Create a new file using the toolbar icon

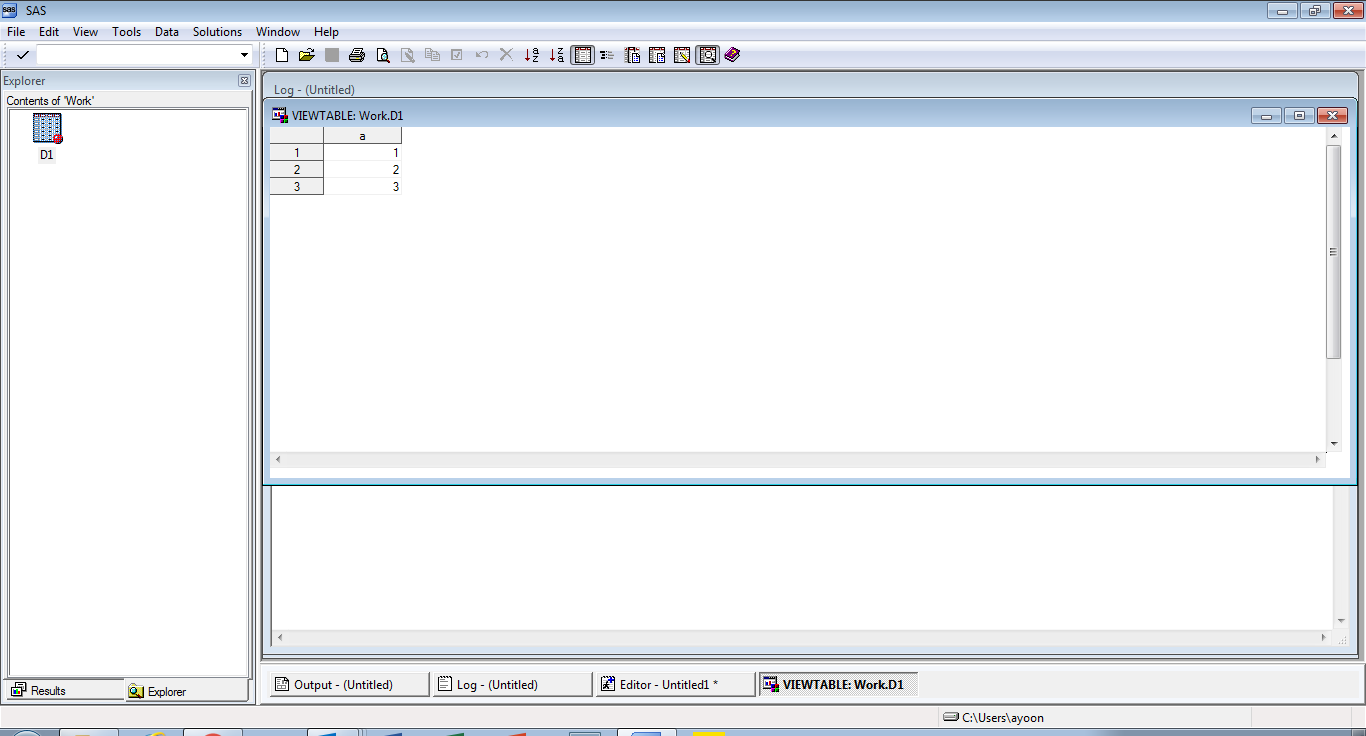pos(281,55)
